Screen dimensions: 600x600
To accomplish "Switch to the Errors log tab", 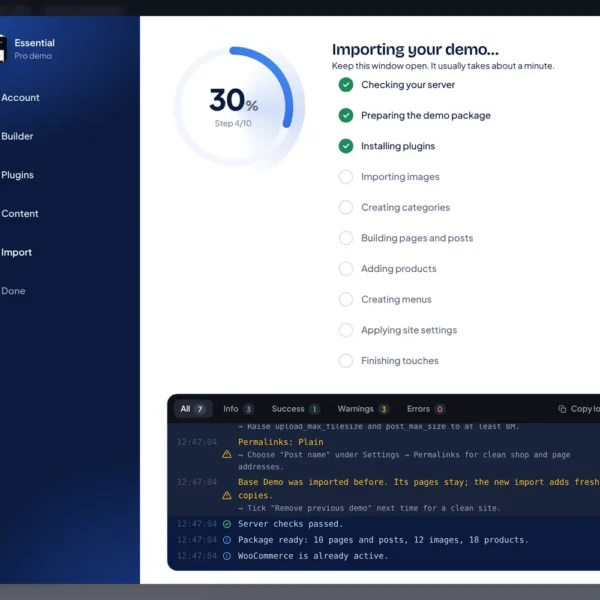I will 425,409.
